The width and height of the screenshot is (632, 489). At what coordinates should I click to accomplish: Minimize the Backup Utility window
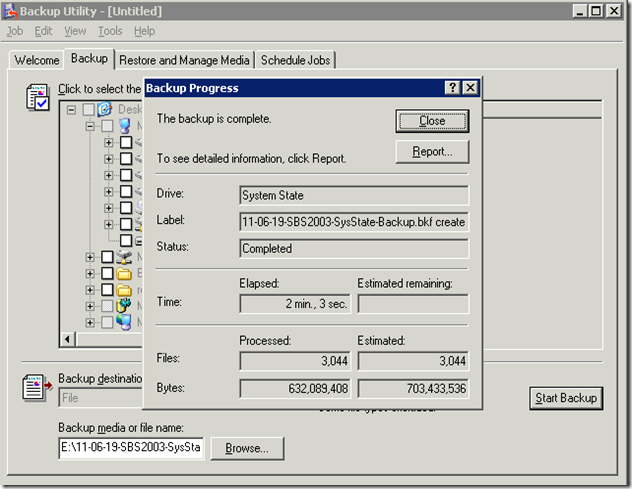tap(580, 11)
